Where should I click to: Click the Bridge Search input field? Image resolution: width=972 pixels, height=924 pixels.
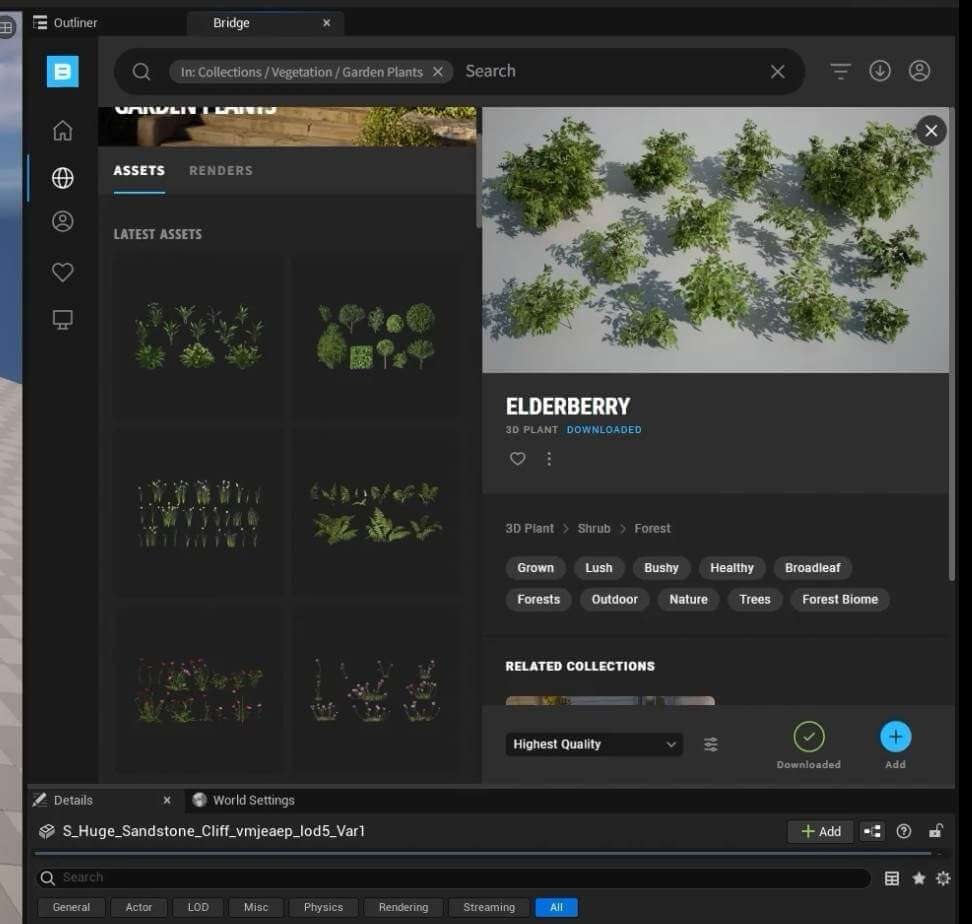[x=614, y=71]
